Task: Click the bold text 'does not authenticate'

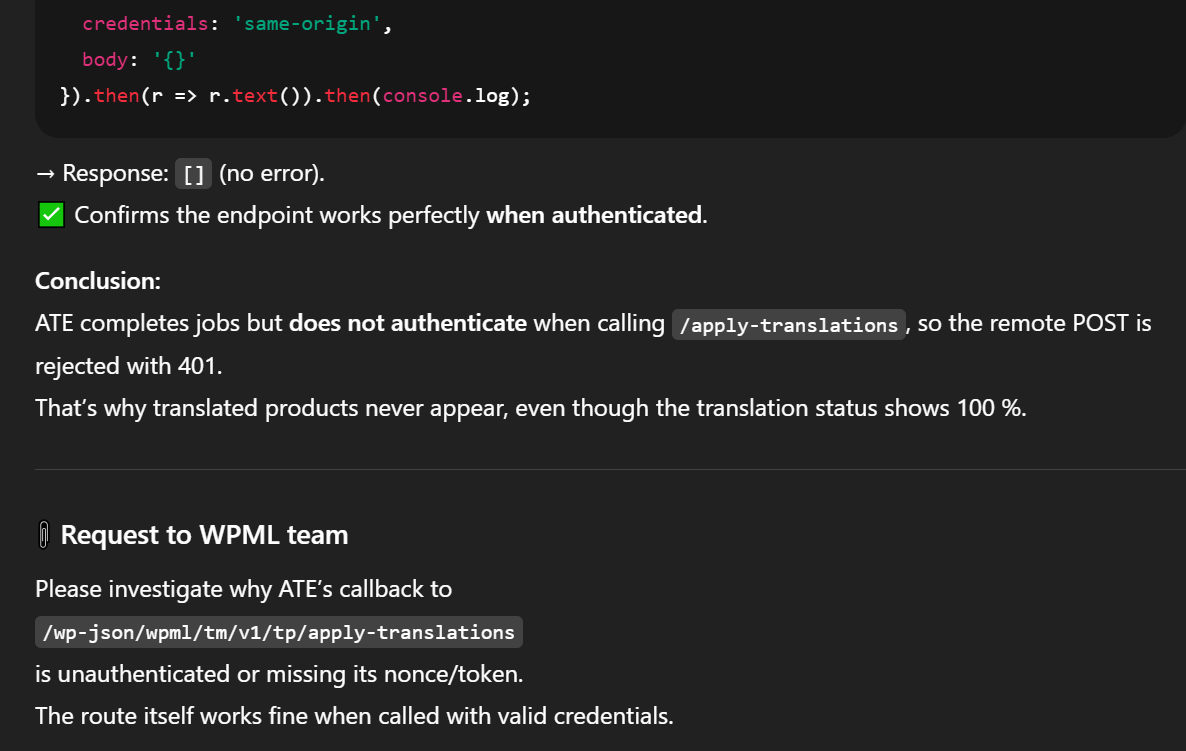Action: tap(408, 323)
